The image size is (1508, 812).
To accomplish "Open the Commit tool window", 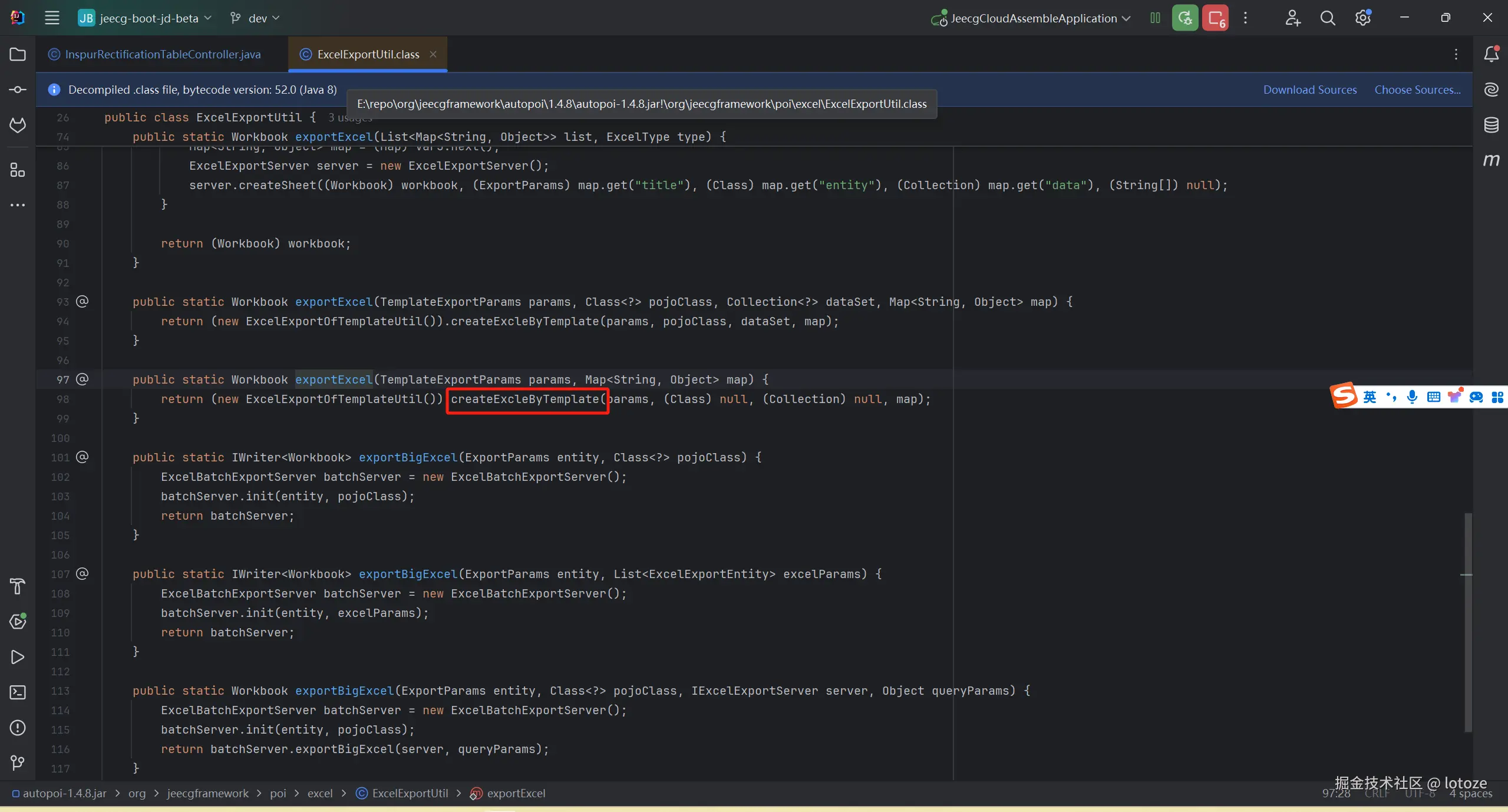I will pos(18,90).
